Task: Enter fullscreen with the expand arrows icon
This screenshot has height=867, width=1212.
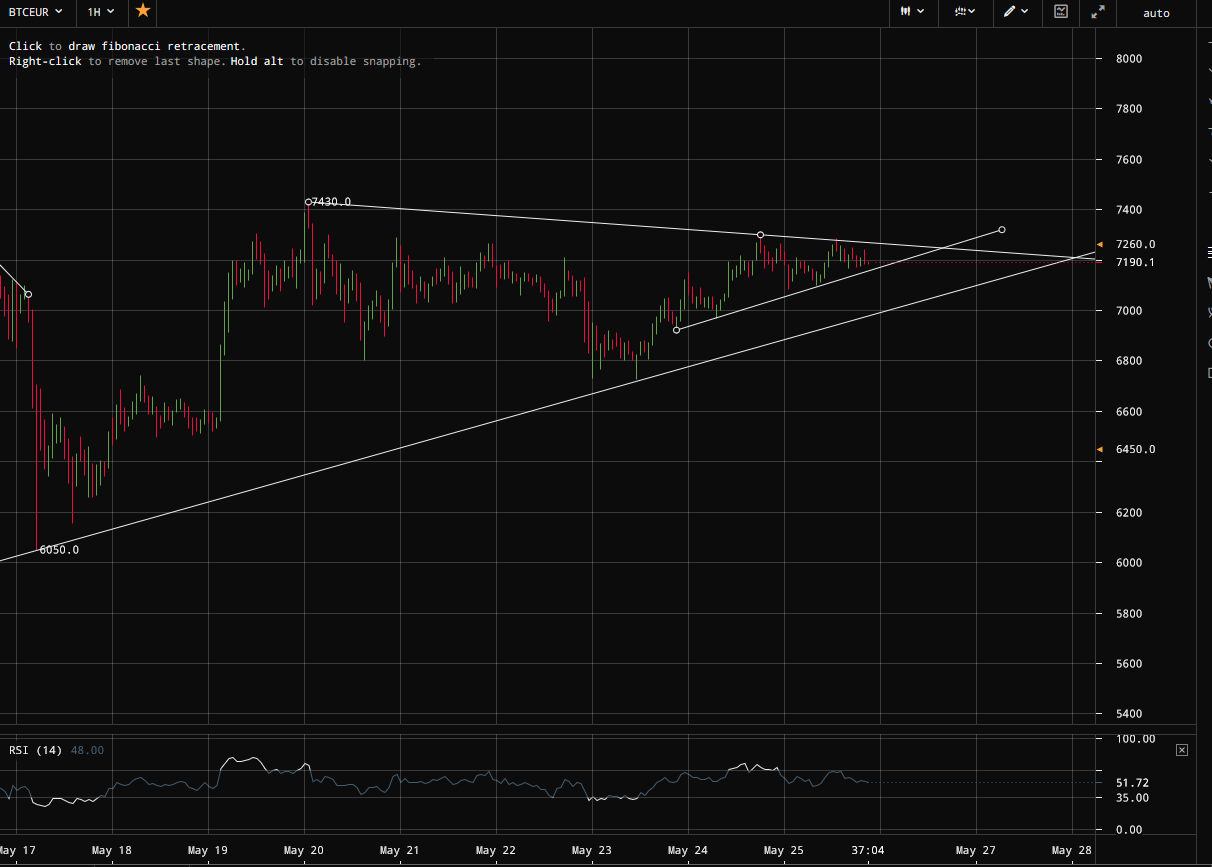Action: [1098, 12]
